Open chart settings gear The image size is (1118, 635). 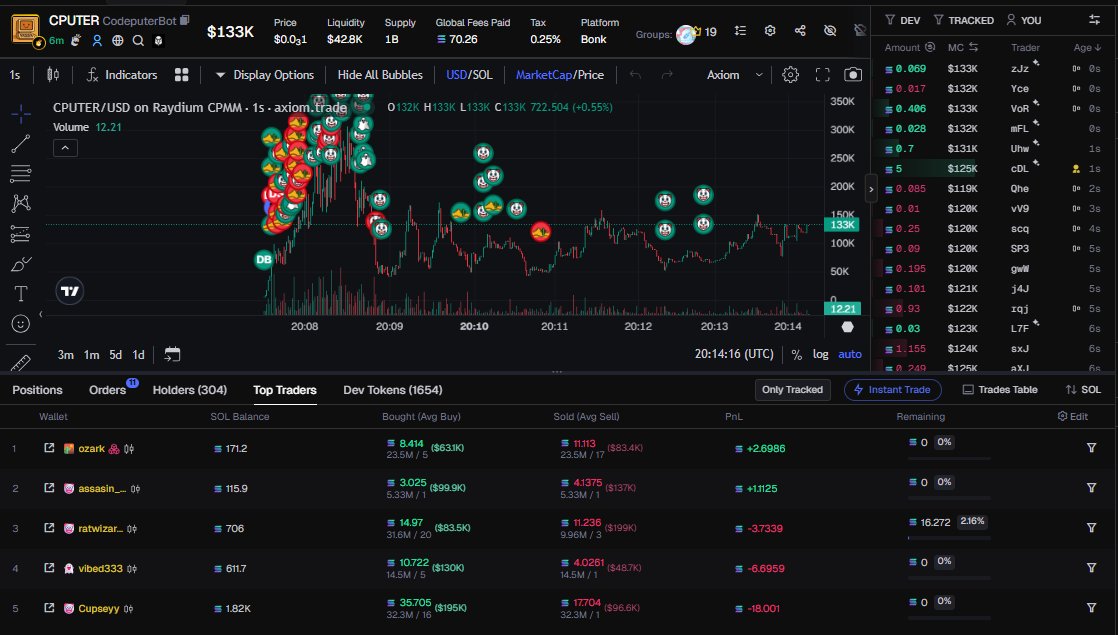[x=790, y=75]
